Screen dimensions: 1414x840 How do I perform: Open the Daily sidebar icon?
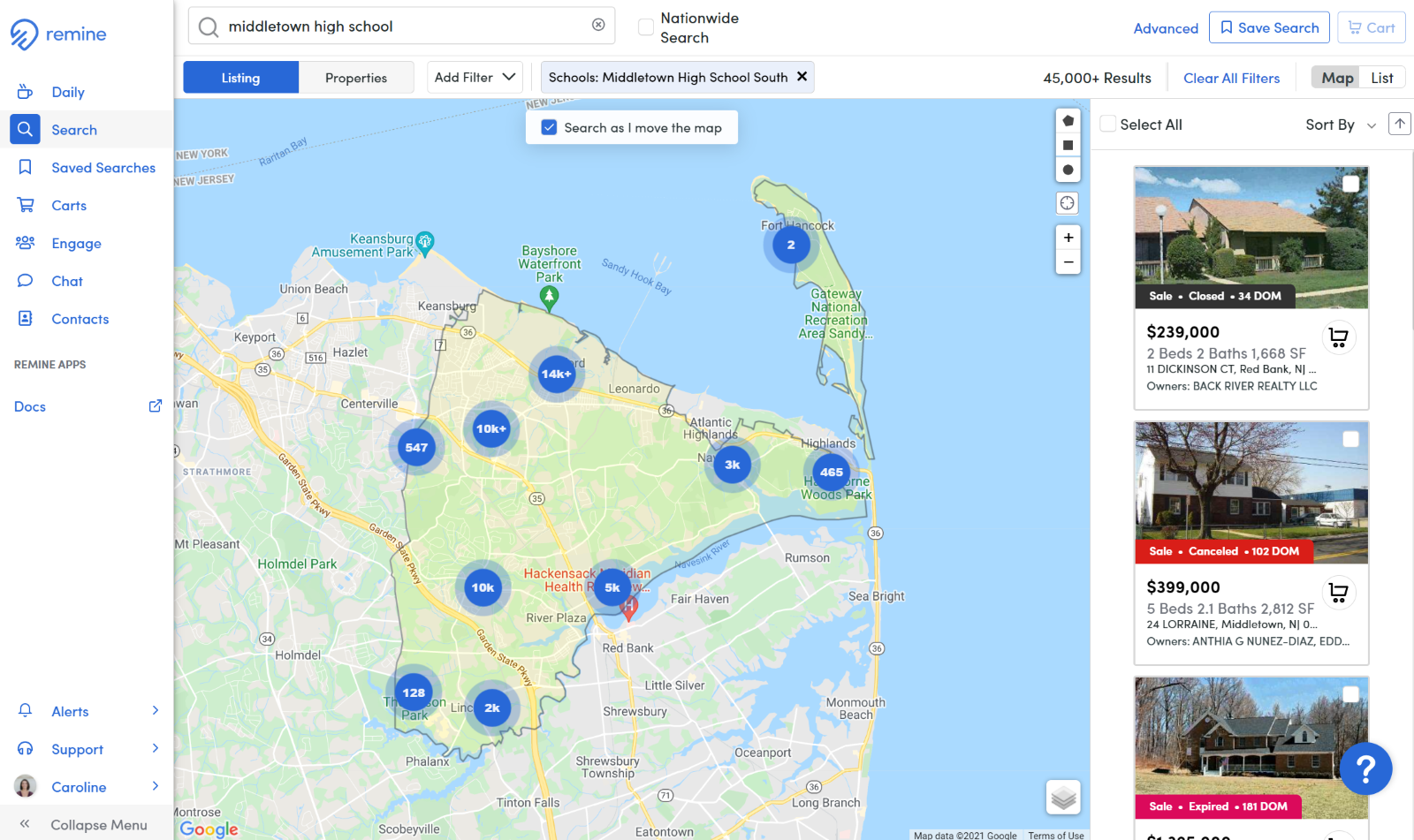coord(25,92)
